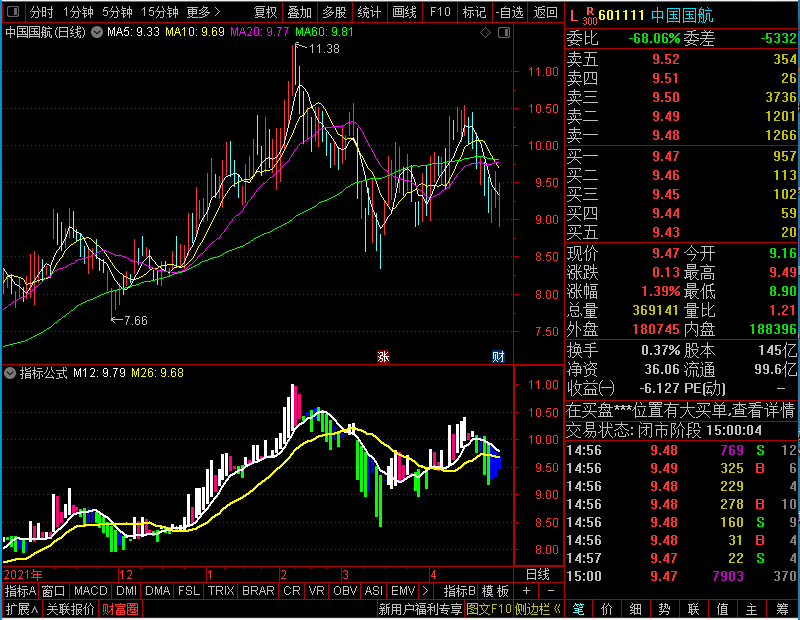Switch to the DMI indicator
800x620 pixels.
(126, 591)
